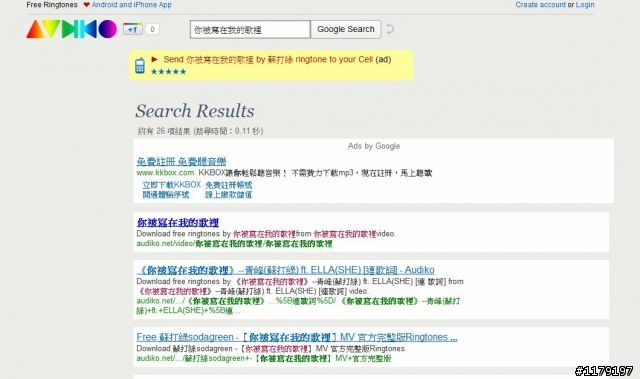Click the Audiko rainbow logo
The image size is (640, 379).
(x=71, y=29)
